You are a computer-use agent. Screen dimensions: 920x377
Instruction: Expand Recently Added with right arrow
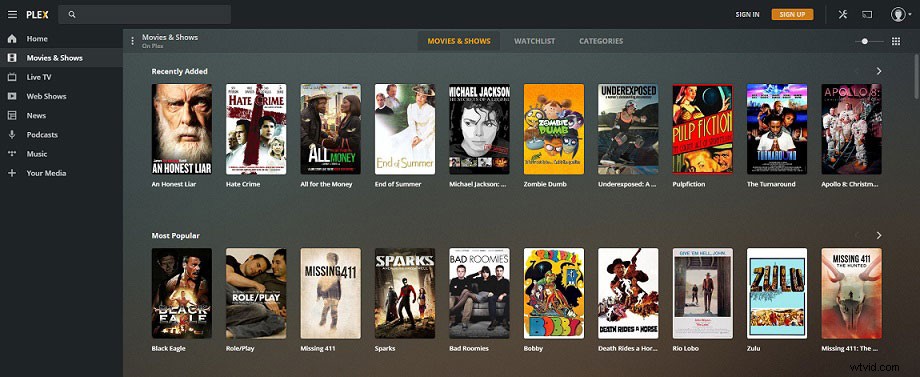tap(878, 71)
